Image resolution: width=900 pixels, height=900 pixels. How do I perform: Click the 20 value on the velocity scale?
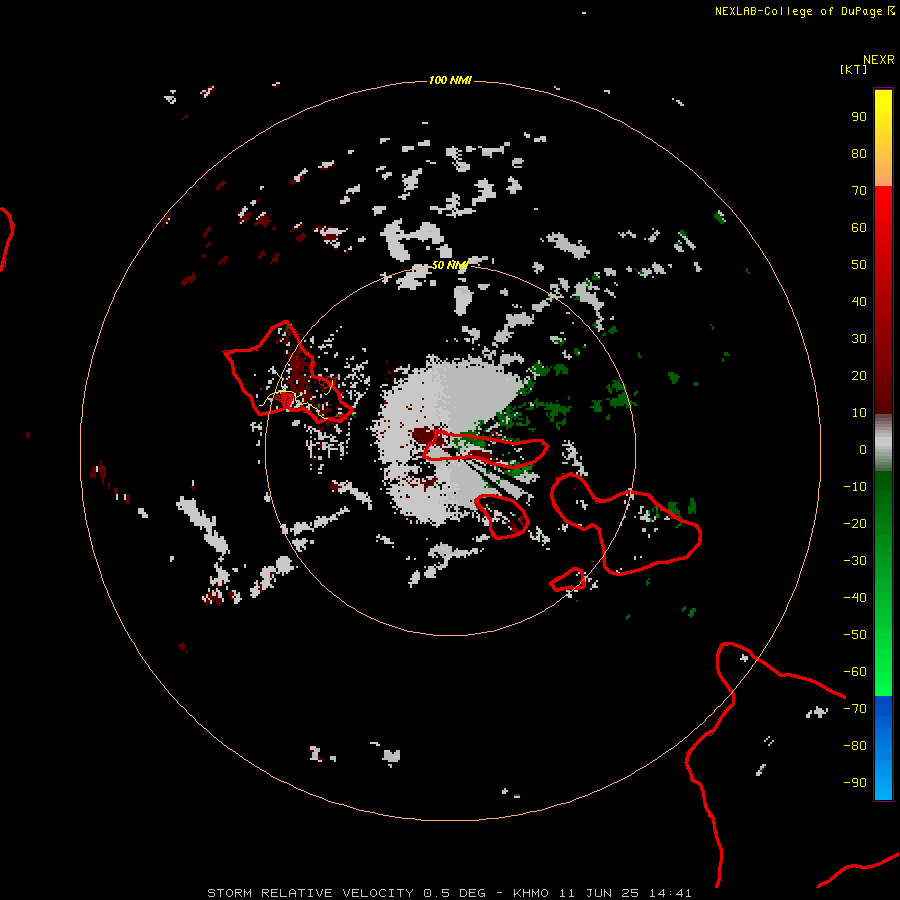(859, 376)
